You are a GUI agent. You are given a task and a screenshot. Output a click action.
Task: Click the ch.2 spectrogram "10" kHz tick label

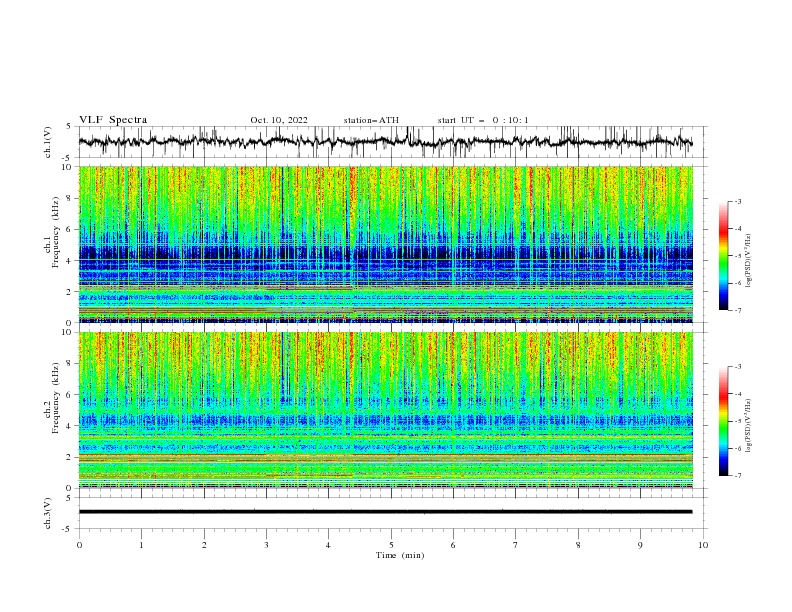[x=68, y=332]
